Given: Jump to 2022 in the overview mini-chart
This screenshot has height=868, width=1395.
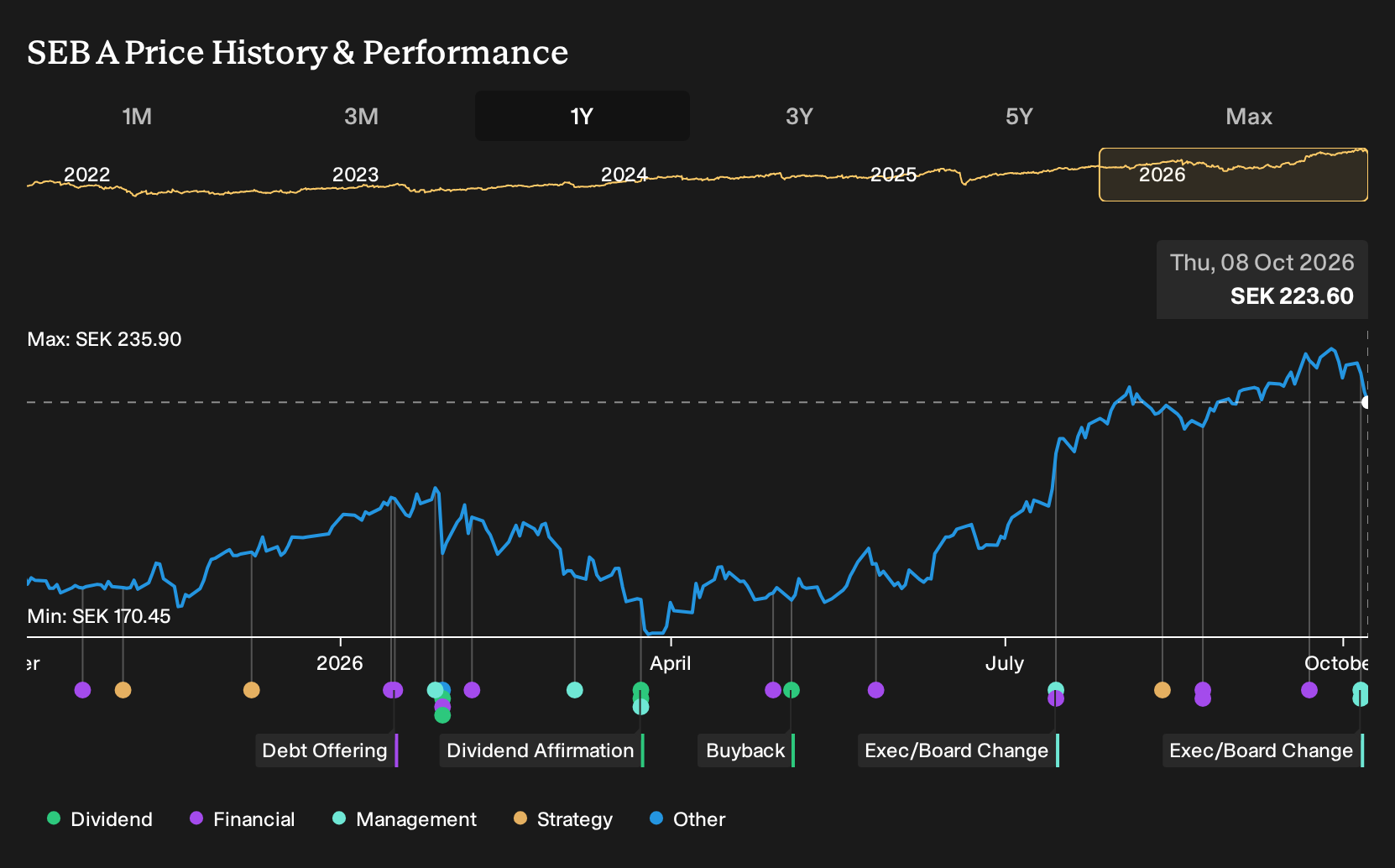Looking at the screenshot, I should click(87, 175).
